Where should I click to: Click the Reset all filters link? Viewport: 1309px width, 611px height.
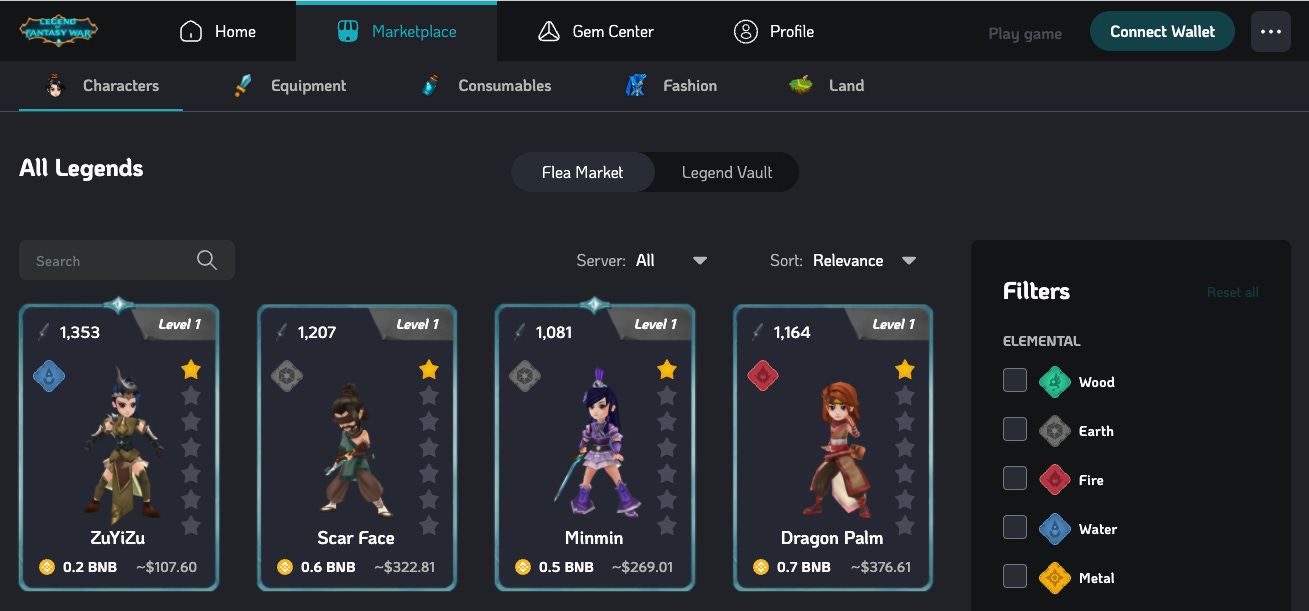tap(1232, 292)
